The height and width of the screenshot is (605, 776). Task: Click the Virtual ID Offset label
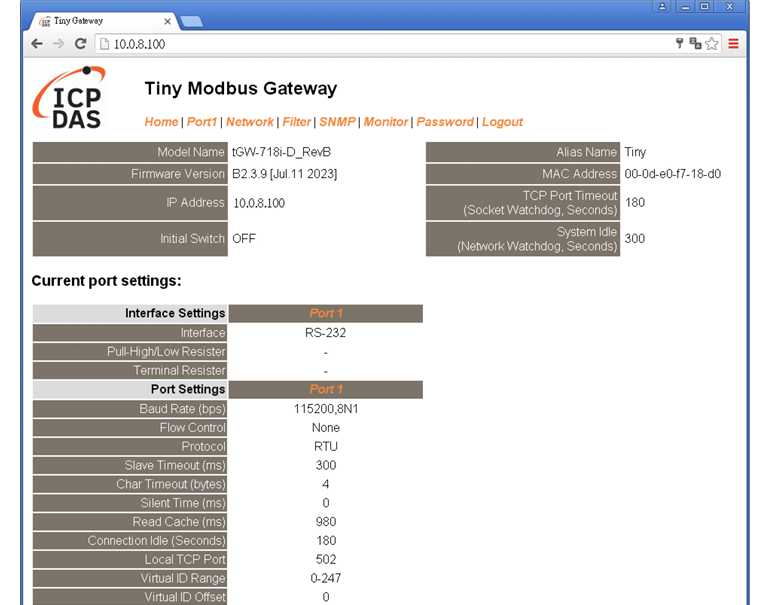pyautogui.click(x=130, y=597)
